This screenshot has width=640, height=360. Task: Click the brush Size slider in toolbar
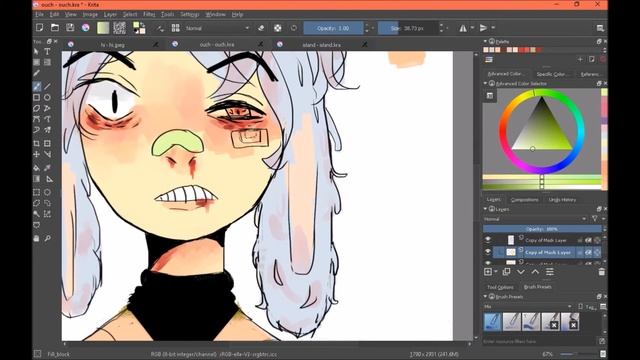[x=407, y=28]
